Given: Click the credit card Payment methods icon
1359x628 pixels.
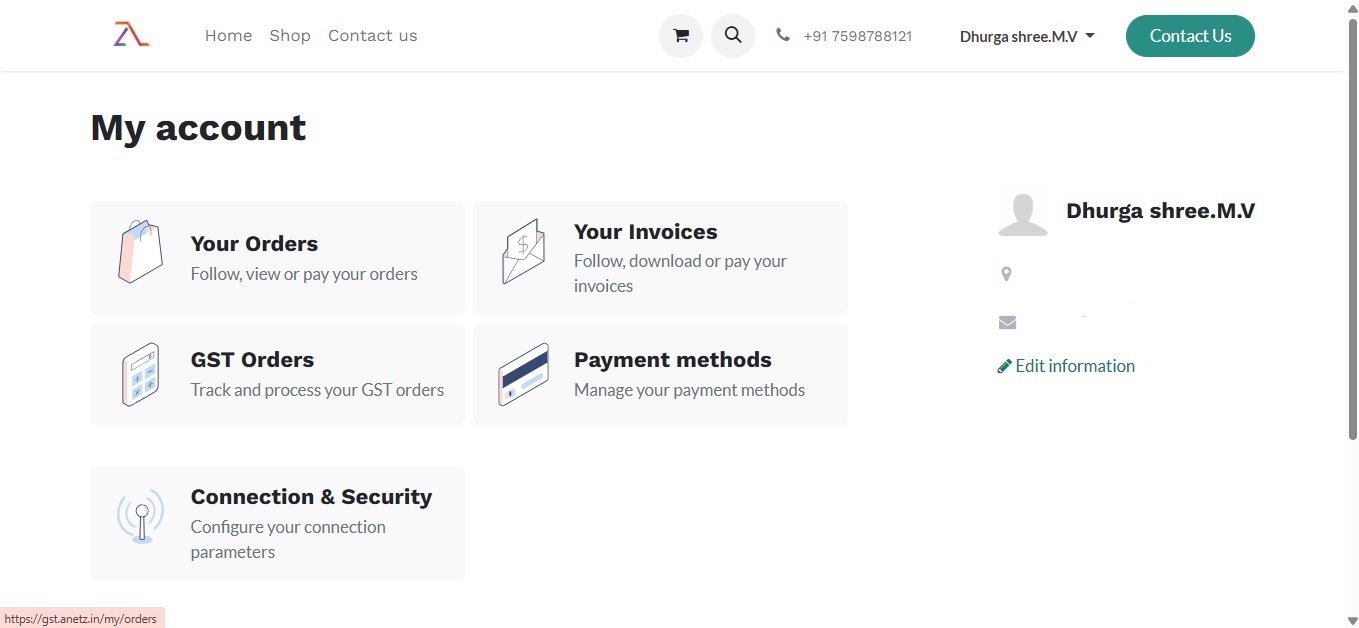Looking at the screenshot, I should click(523, 374).
